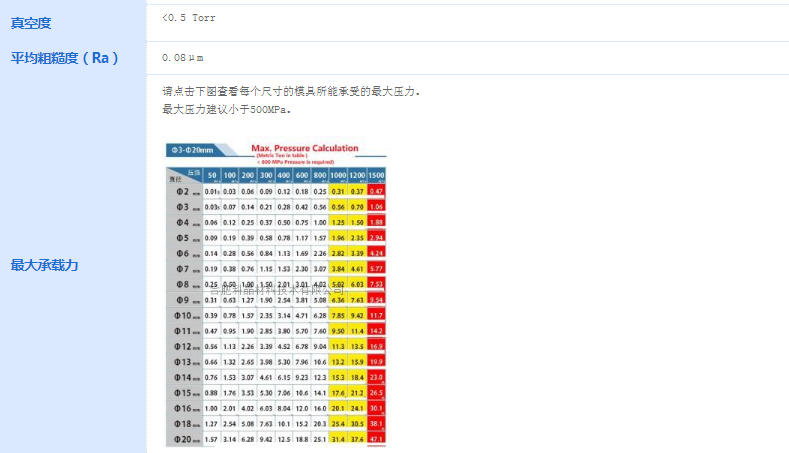Image resolution: width=789 pixels, height=453 pixels.
Task: Click the 600 column header in chart
Action: [x=301, y=175]
